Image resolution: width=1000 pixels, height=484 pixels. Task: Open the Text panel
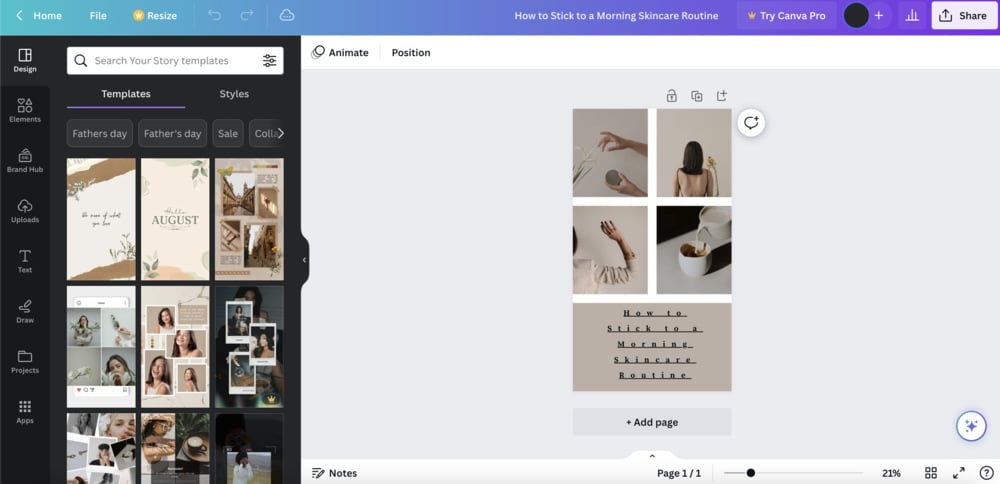[x=25, y=261]
